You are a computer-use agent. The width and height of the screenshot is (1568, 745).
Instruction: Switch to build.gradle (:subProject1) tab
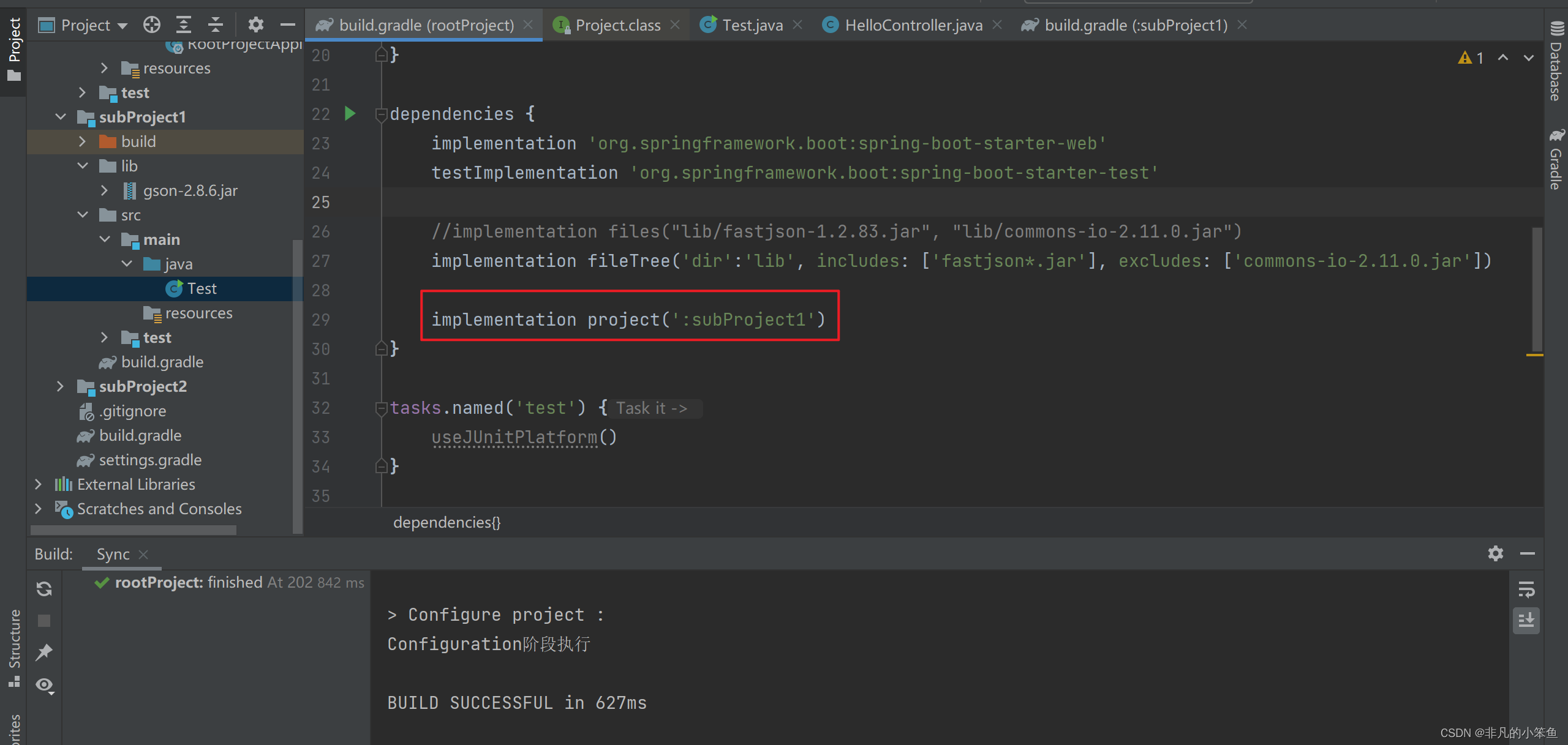pyautogui.click(x=1135, y=25)
